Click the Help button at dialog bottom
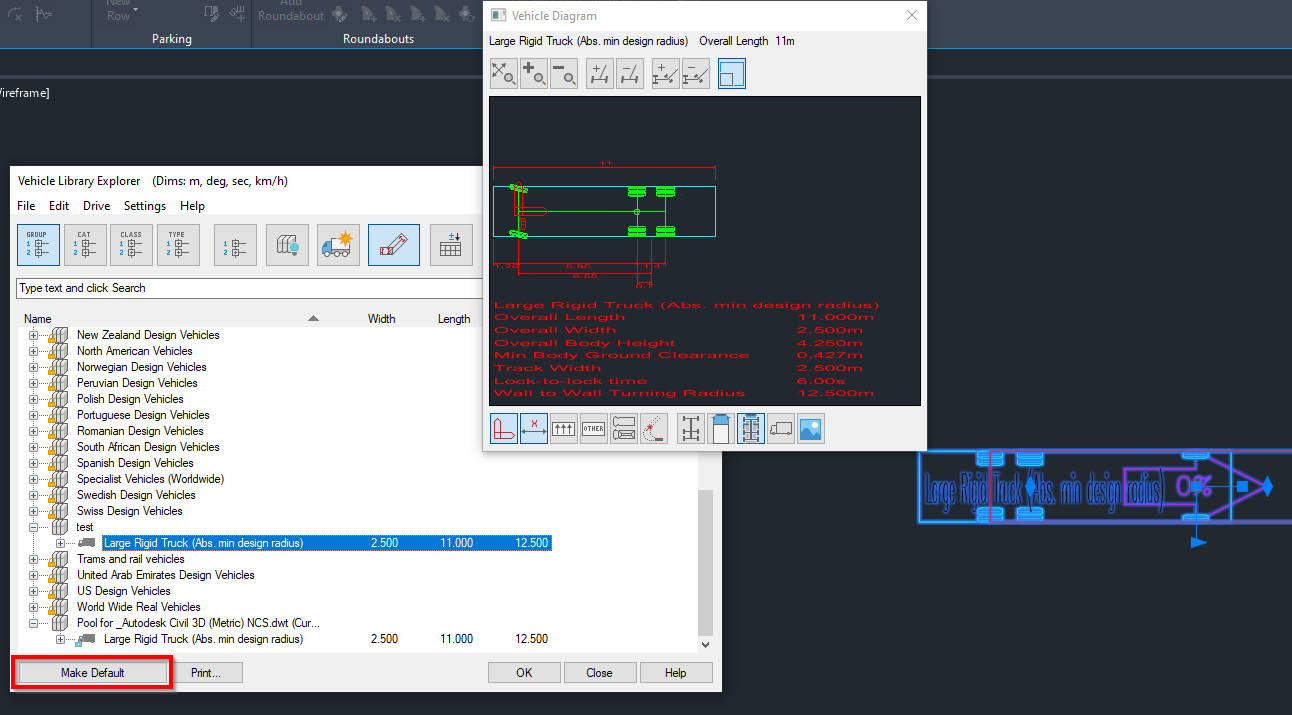 pyautogui.click(x=676, y=673)
